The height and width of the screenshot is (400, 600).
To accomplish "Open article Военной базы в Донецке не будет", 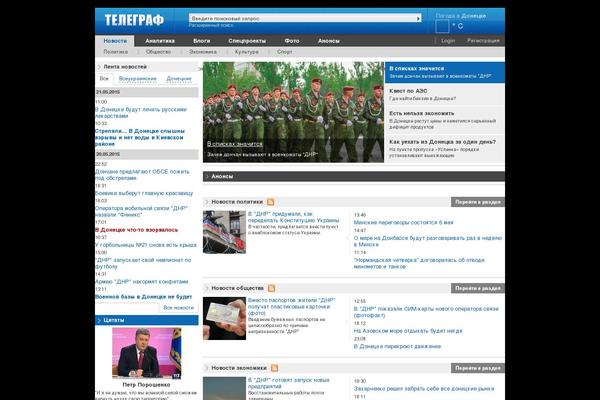I will 143,297.
